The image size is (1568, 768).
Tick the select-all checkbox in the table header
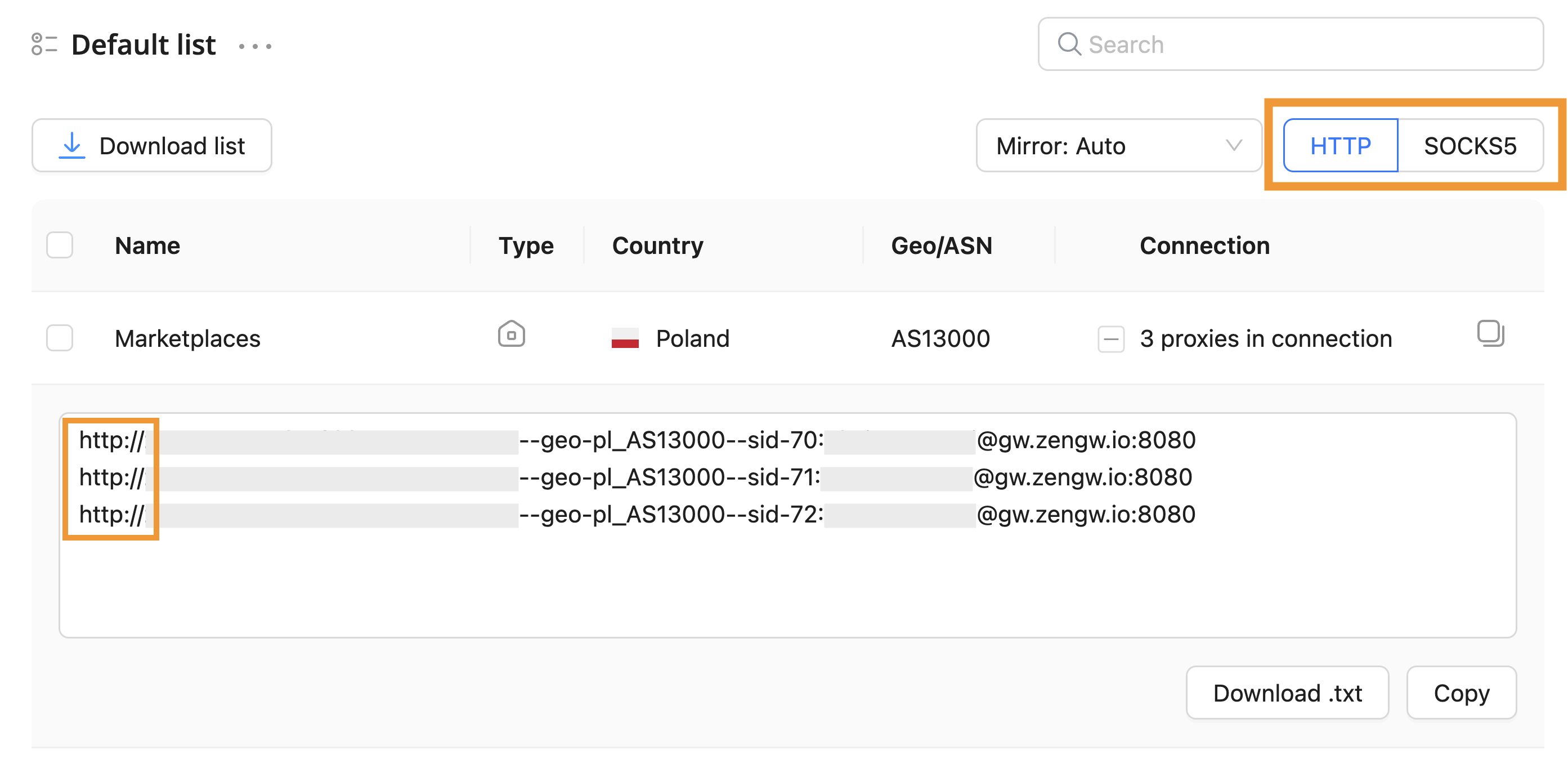click(60, 245)
